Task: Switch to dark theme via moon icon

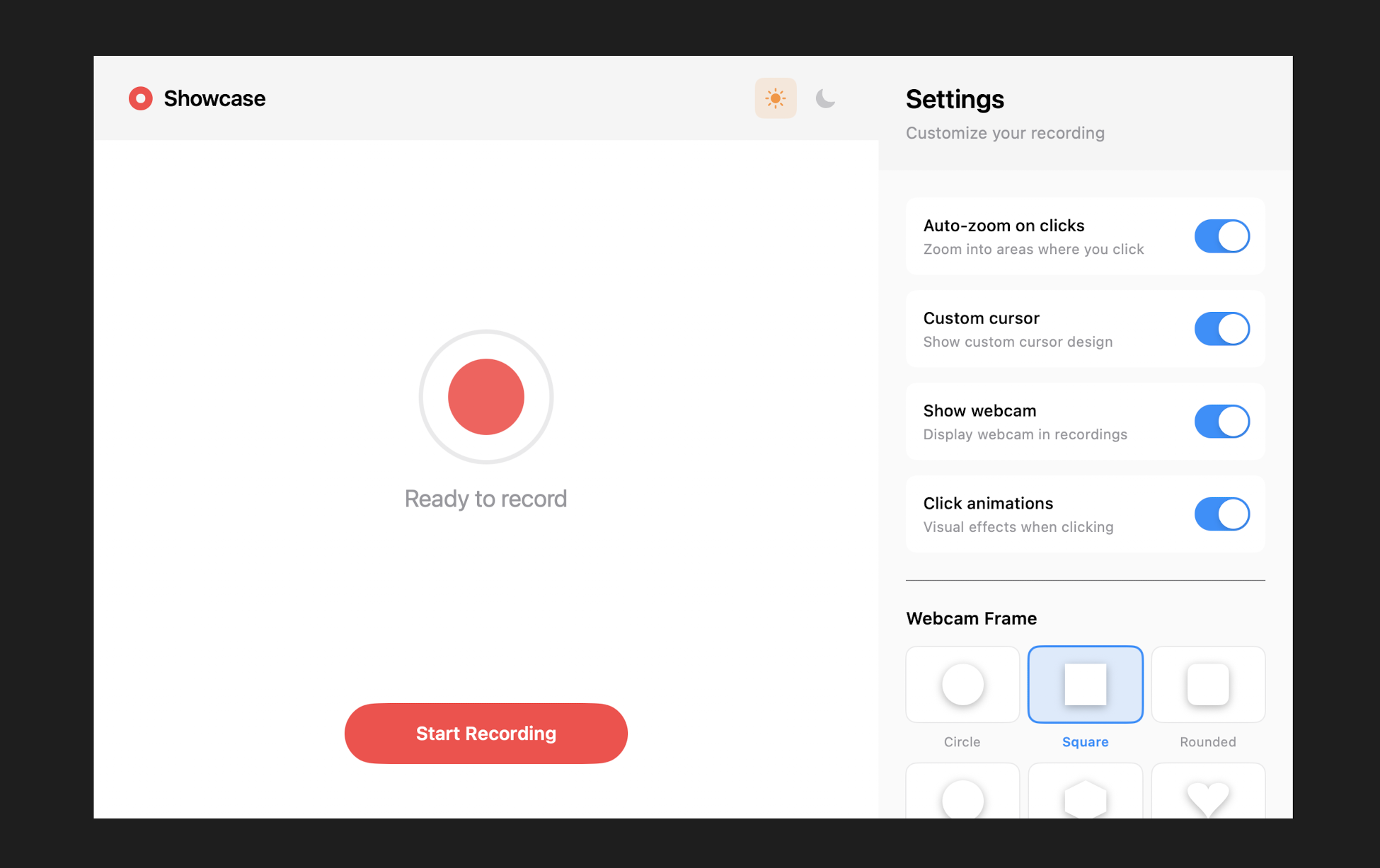Action: [824, 98]
